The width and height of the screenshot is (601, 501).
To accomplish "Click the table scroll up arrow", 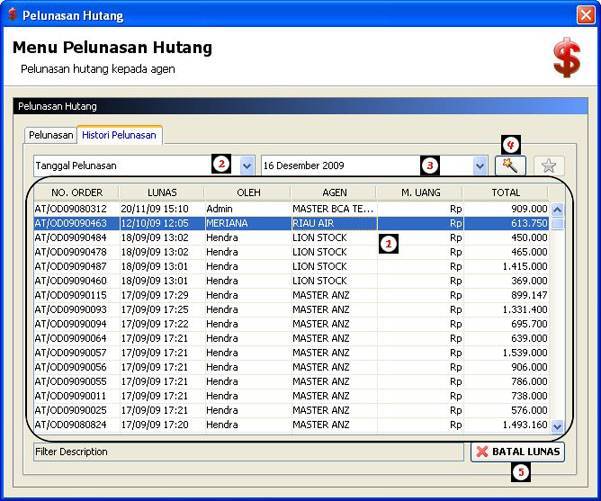I will [557, 209].
